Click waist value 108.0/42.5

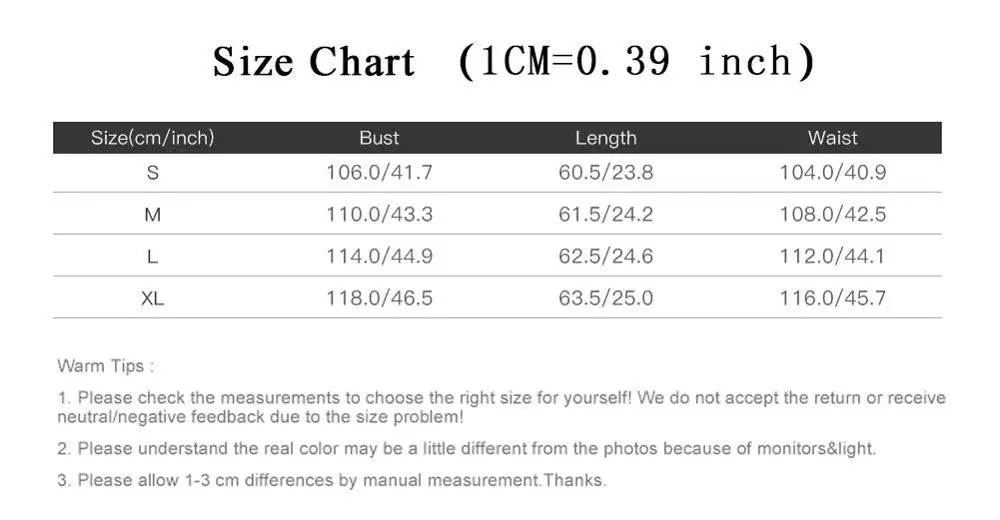[833, 214]
